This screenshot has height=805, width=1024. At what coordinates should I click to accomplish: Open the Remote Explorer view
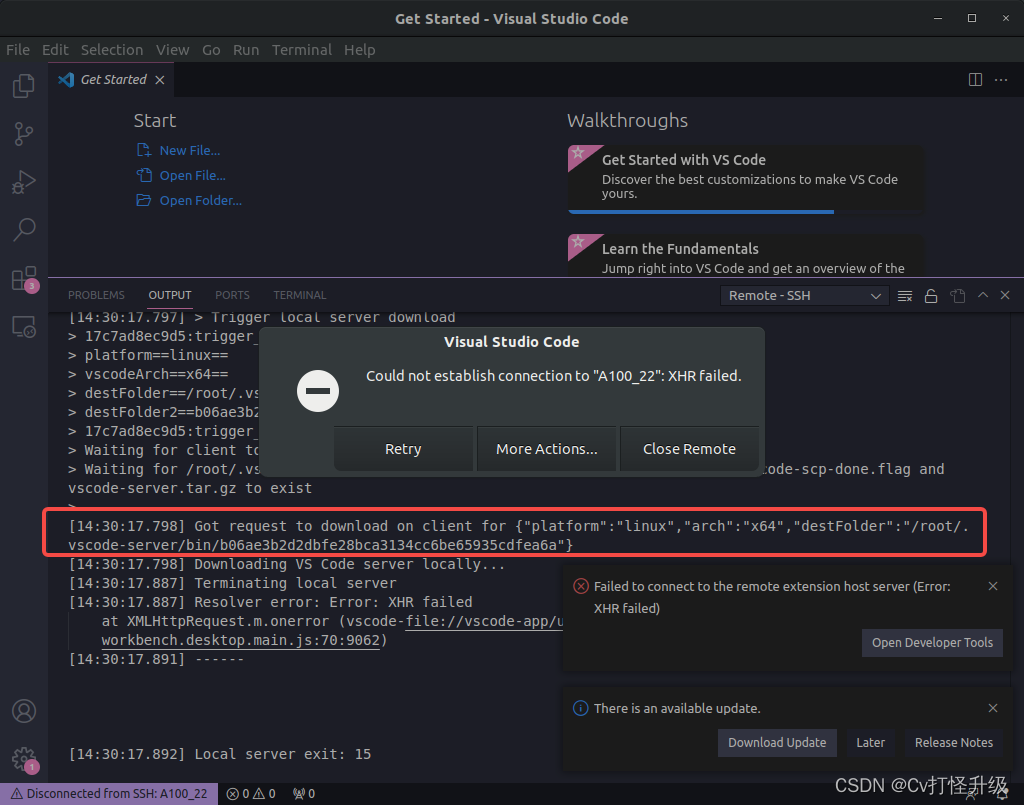[24, 326]
